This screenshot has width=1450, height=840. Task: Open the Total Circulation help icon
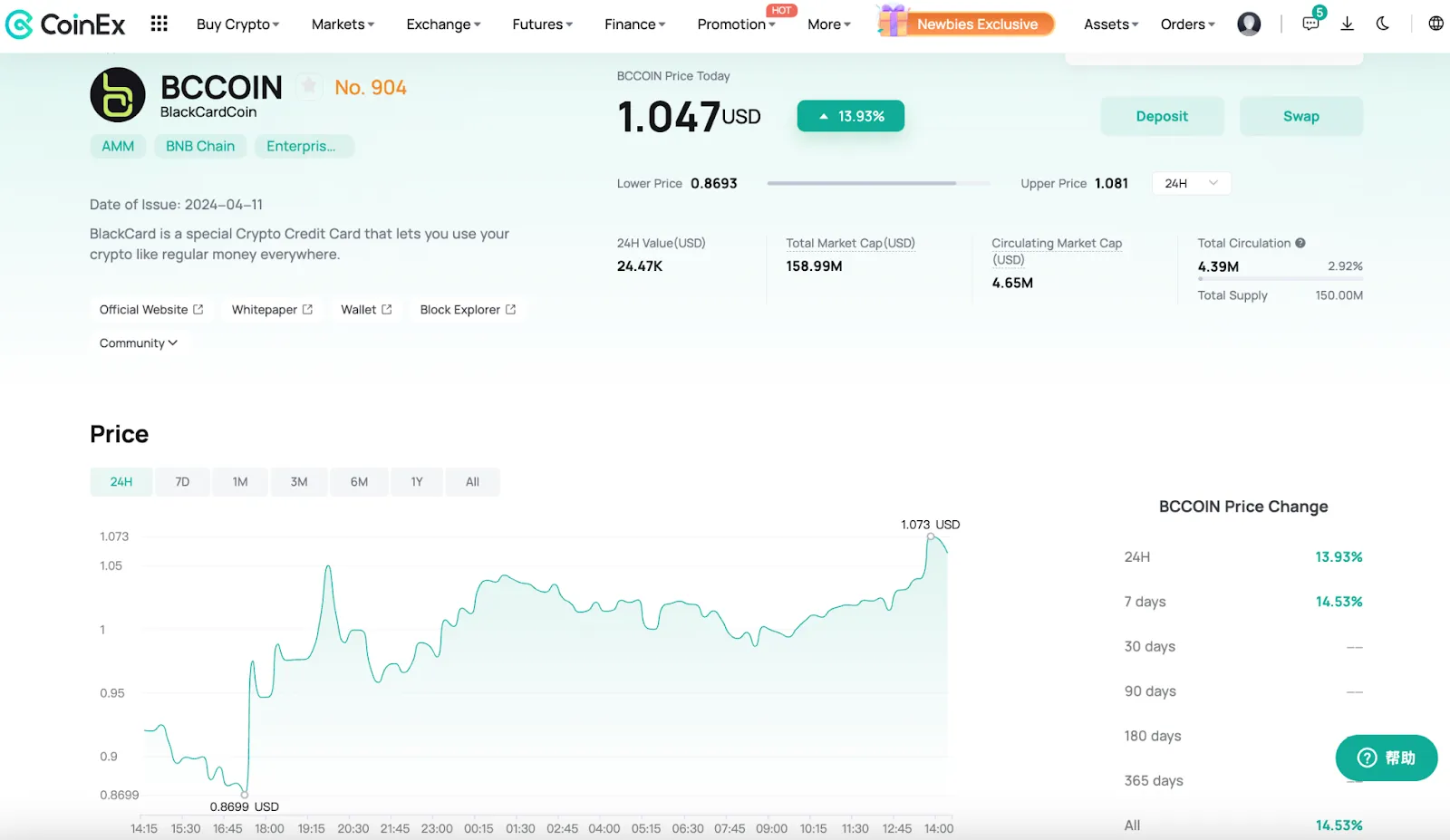[1300, 243]
